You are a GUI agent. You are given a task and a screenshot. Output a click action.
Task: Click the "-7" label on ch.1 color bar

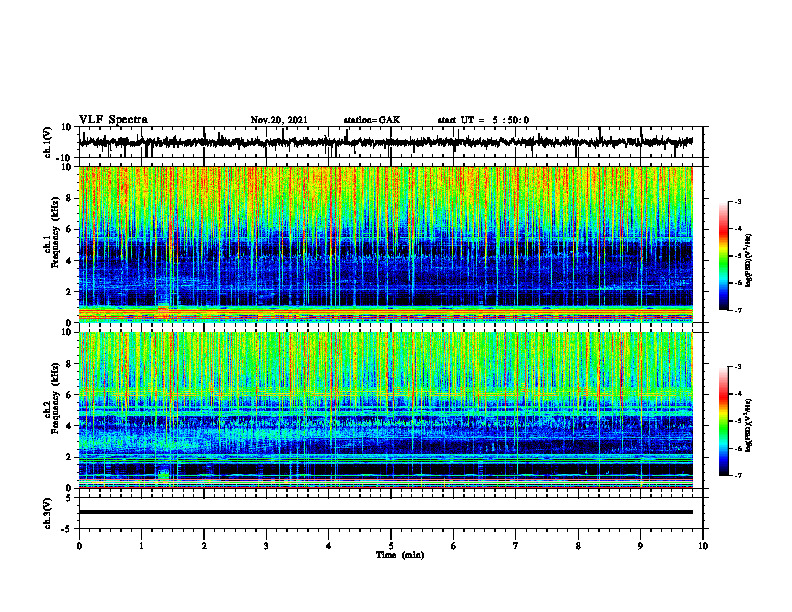pyautogui.click(x=738, y=310)
